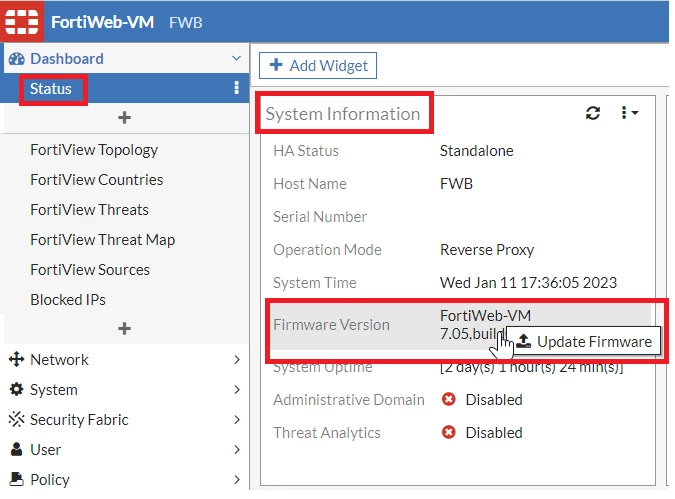The image size is (675, 499).
Task: Click the 'System Information' widget title
Action: pos(343,114)
